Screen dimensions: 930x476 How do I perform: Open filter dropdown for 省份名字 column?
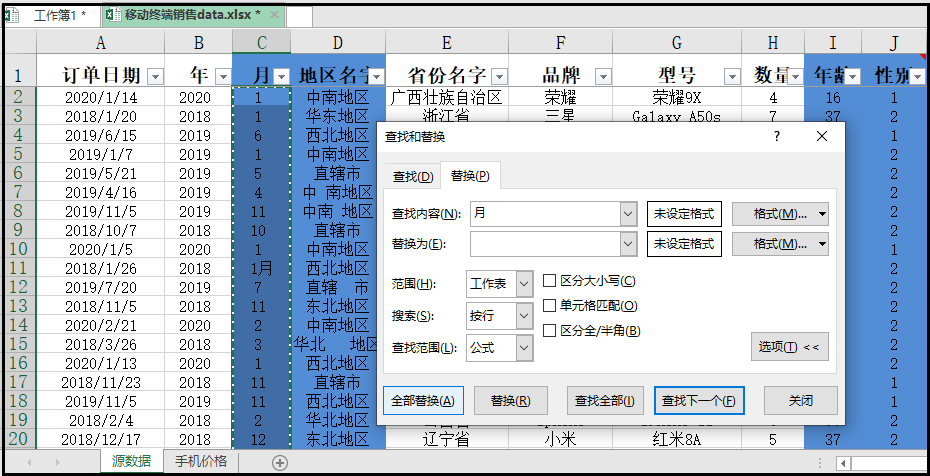click(x=499, y=76)
